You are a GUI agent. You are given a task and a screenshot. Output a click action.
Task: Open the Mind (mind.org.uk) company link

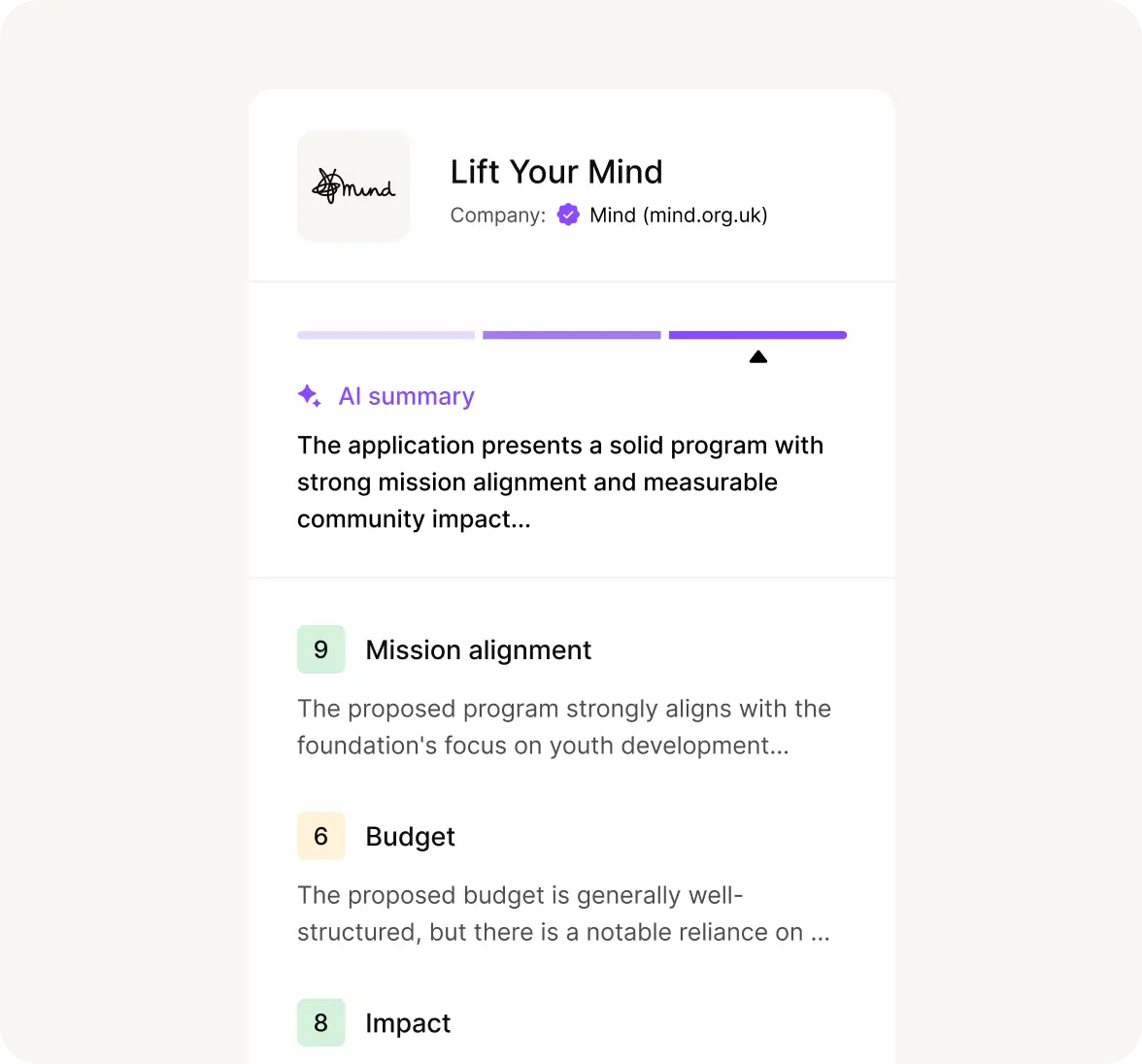tap(678, 216)
